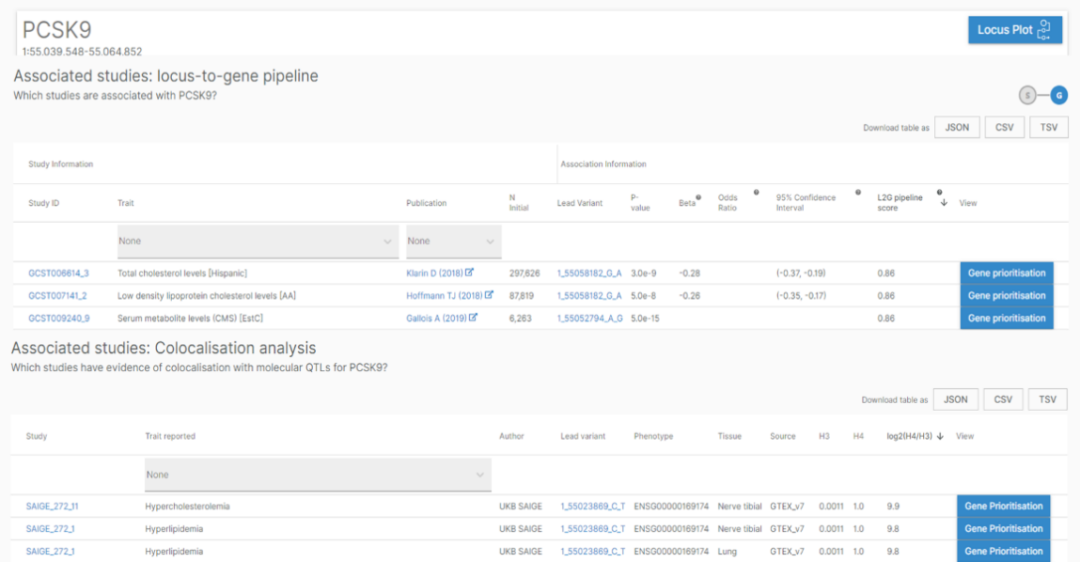Image resolution: width=1080 pixels, height=562 pixels.
Task: Click sort arrow on log2(H4/H3) column
Action: [940, 436]
